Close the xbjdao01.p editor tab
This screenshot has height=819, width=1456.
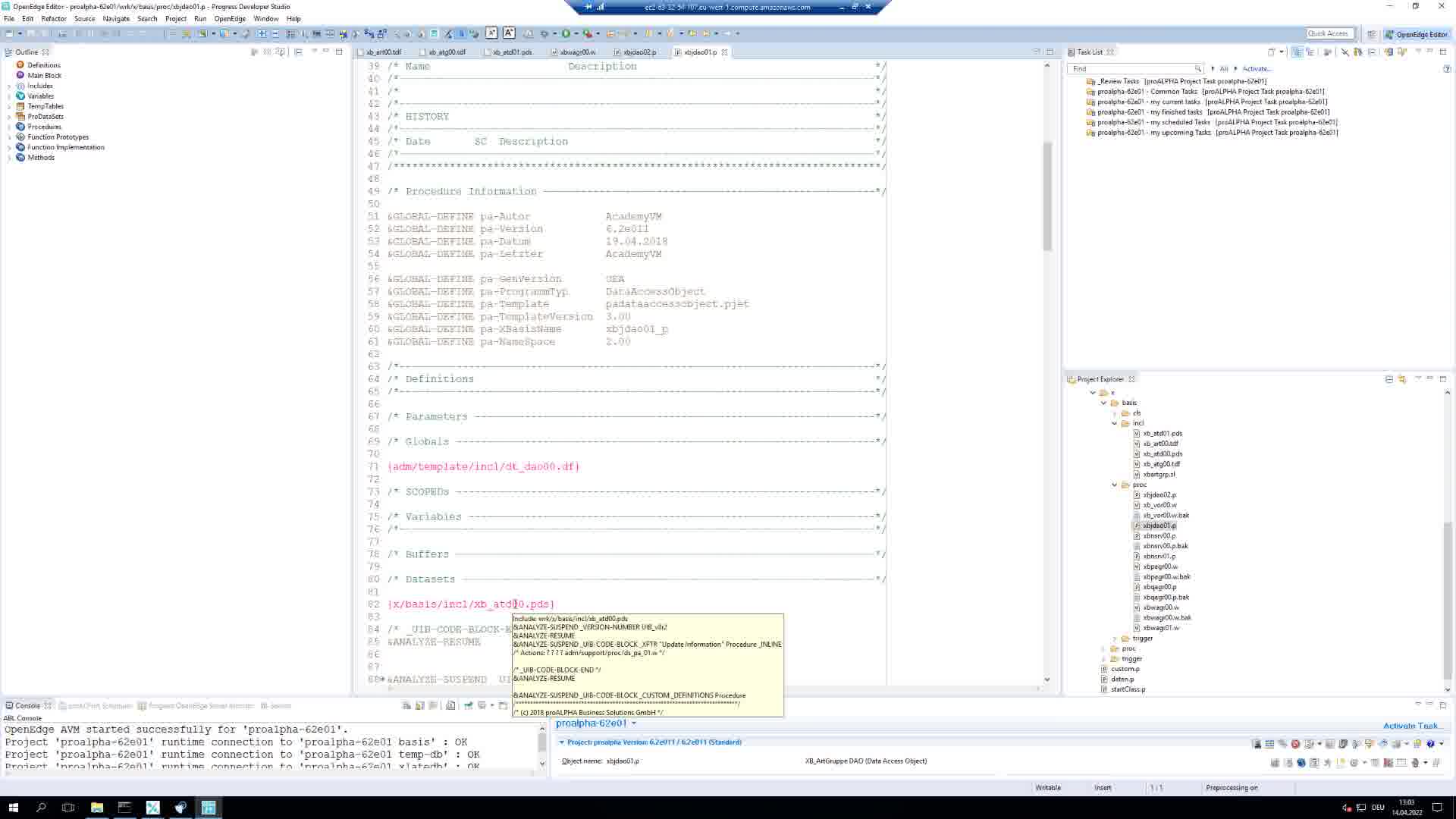724,52
